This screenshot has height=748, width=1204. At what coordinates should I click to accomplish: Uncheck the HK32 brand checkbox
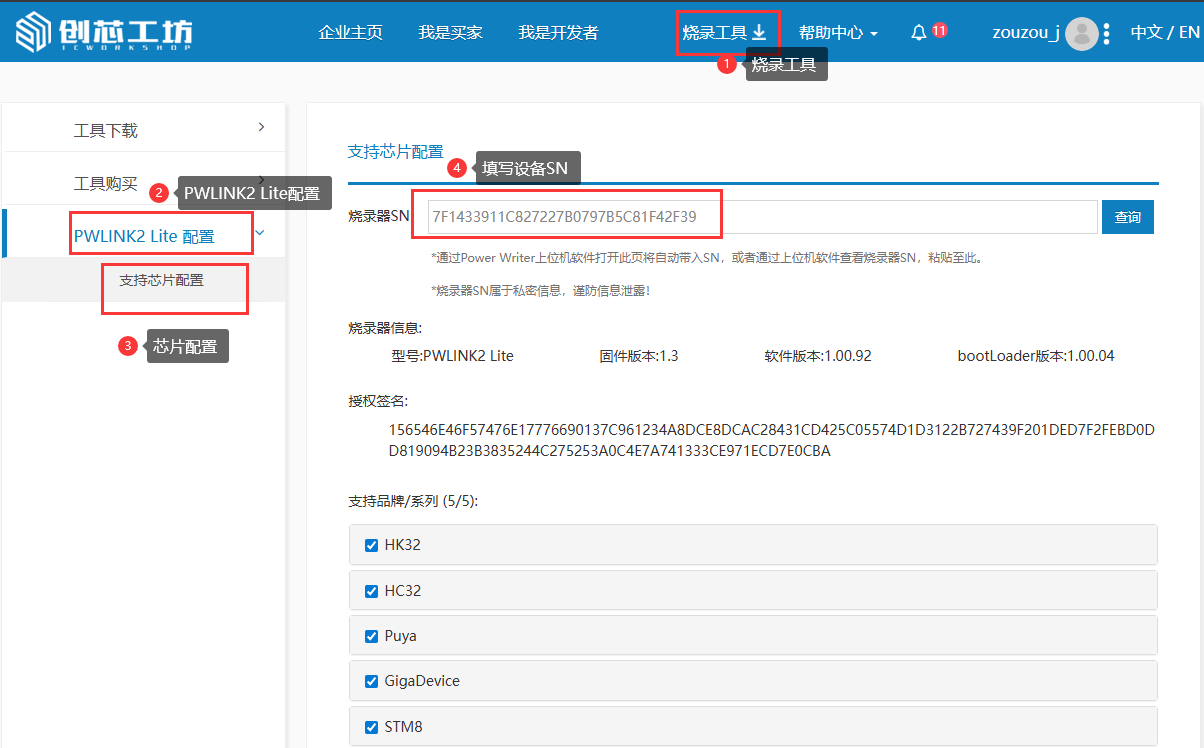(x=371, y=546)
